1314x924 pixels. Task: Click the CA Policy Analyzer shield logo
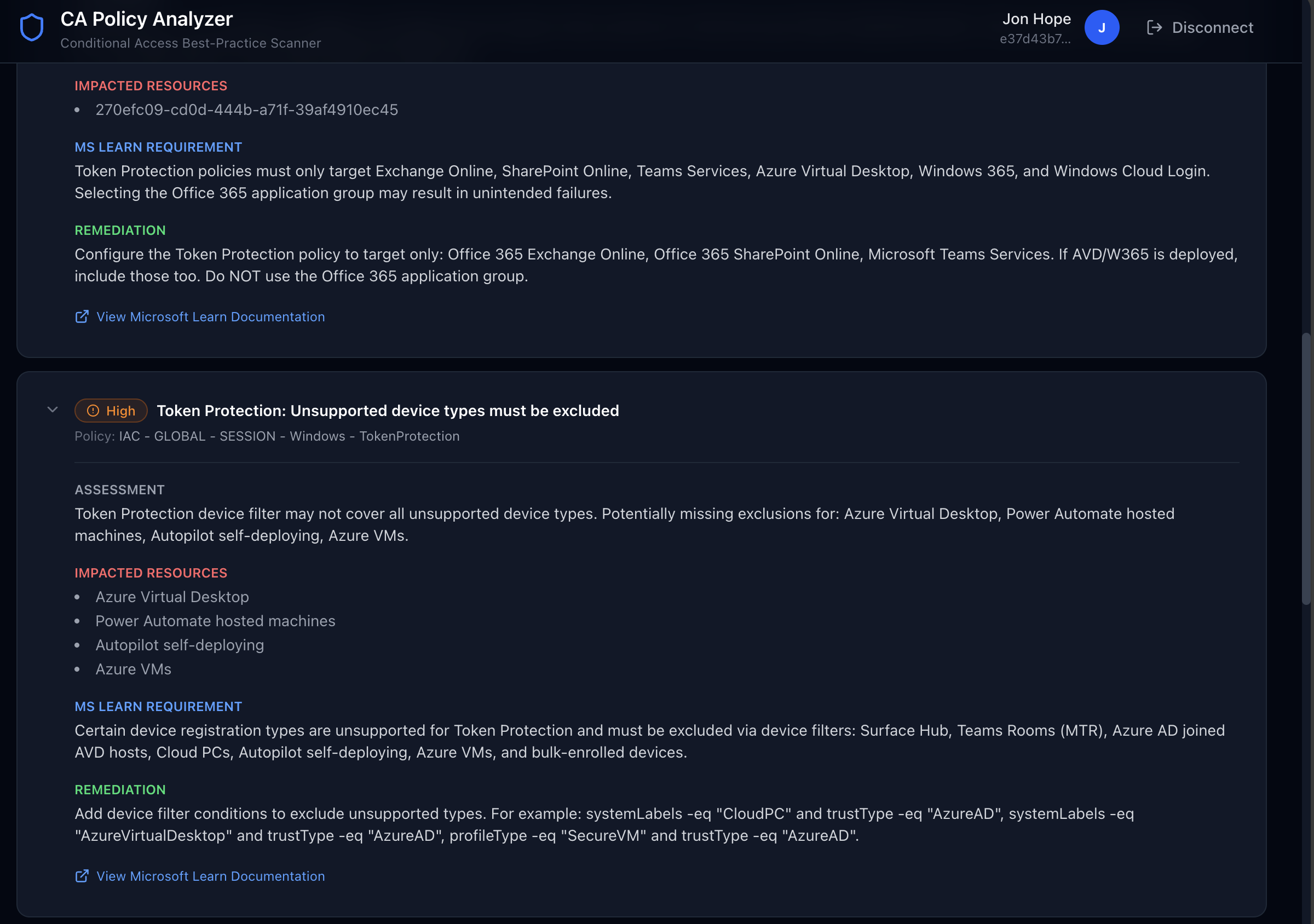click(x=32, y=27)
